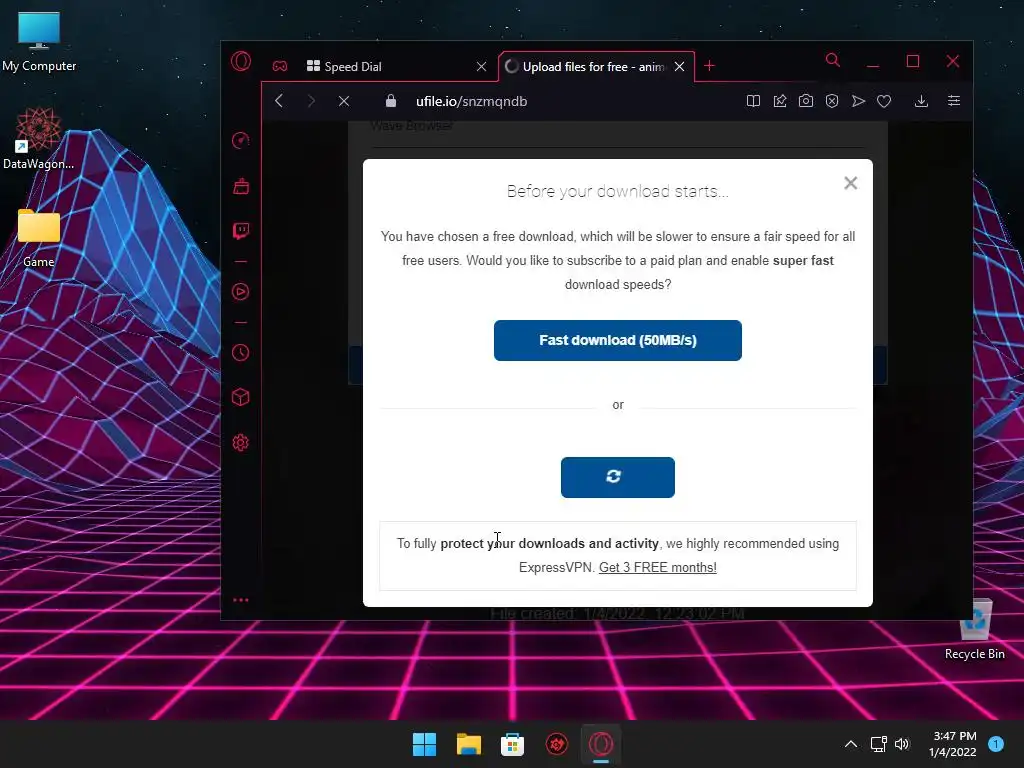The image size is (1024, 768).
Task: Open ad blocker shield icon
Action: tap(831, 101)
